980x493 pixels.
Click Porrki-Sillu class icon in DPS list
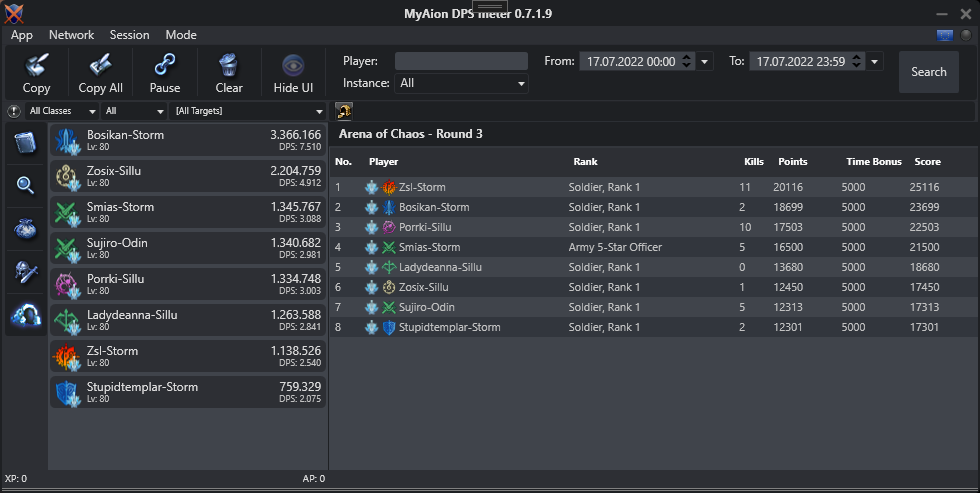(x=66, y=285)
